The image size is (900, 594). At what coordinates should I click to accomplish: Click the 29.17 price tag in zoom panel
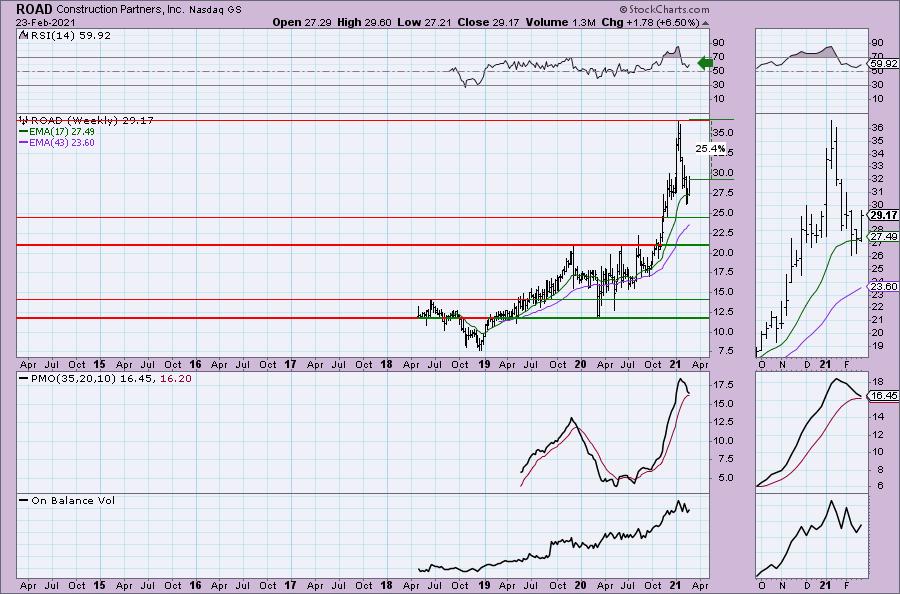(x=883, y=215)
